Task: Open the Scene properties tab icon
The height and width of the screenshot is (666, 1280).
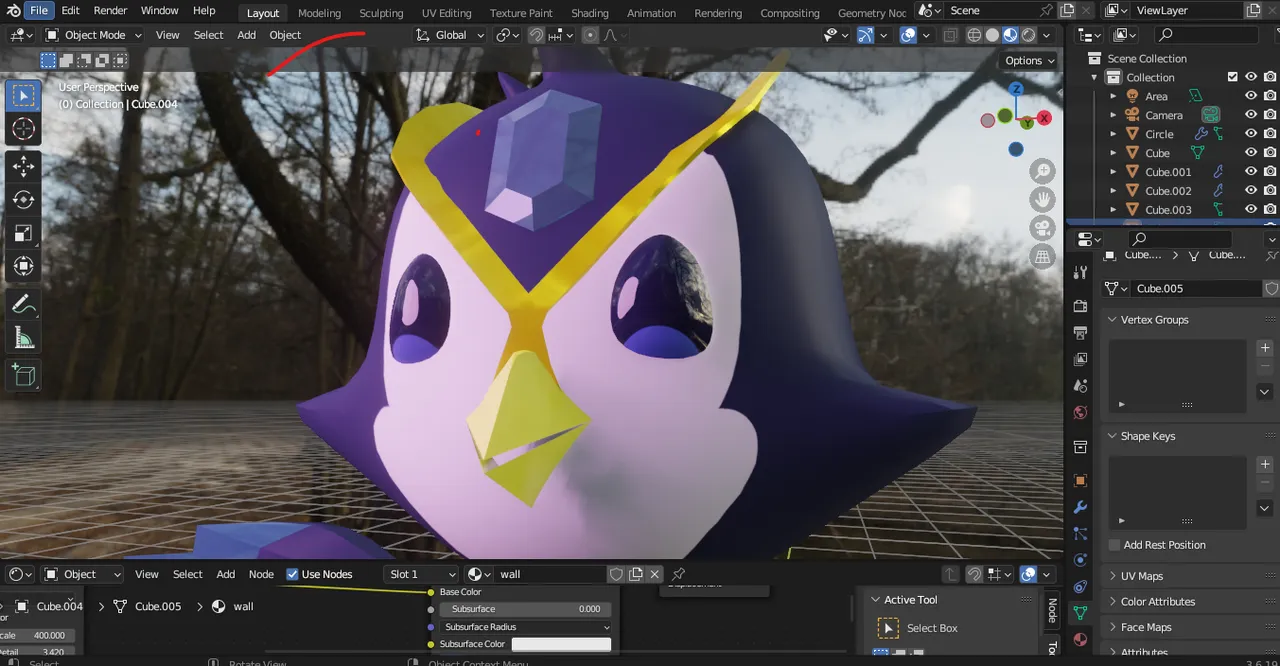Action: [1080, 385]
